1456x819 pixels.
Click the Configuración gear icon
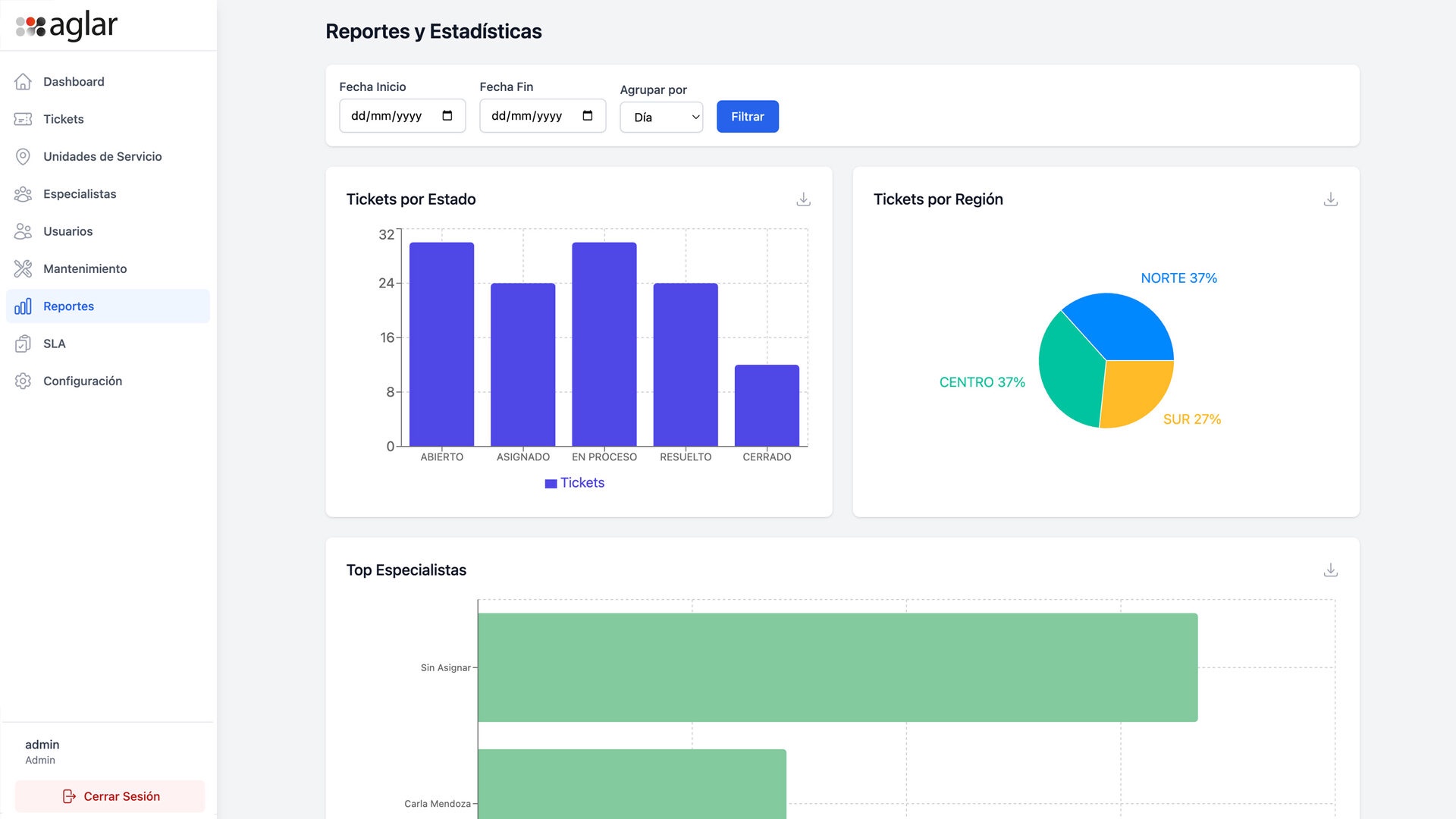[x=24, y=381]
